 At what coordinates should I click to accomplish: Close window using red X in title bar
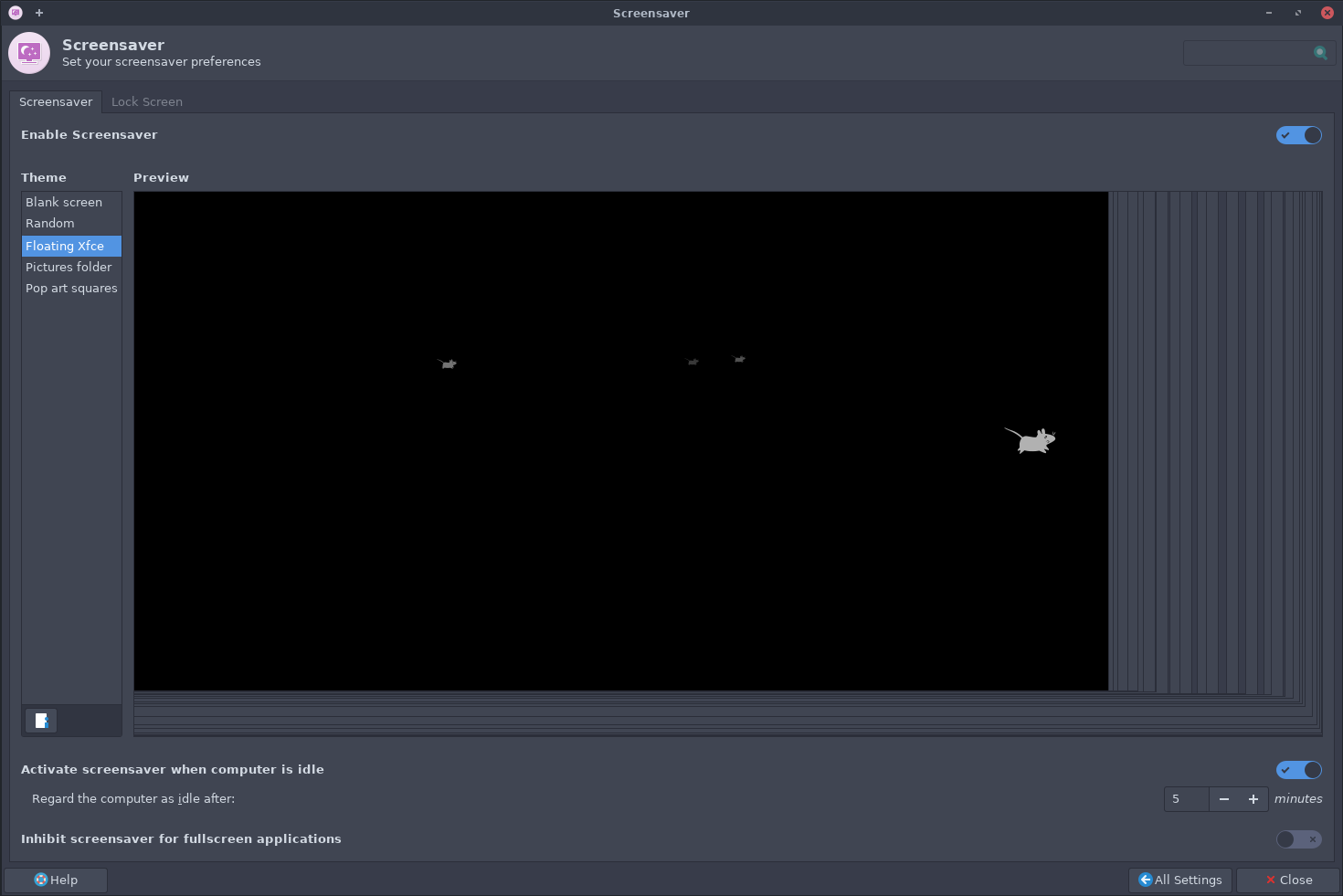pyautogui.click(x=1327, y=13)
